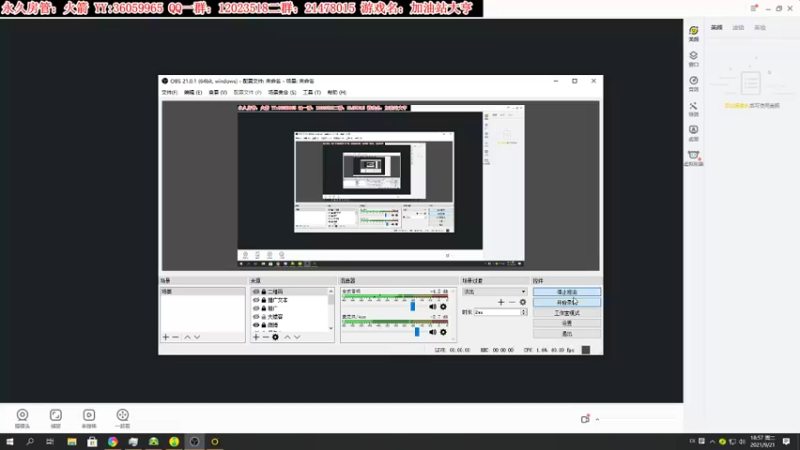Open the beauty (美颜) sidebar panel icon
This screenshot has height=450, width=800.
point(693,33)
